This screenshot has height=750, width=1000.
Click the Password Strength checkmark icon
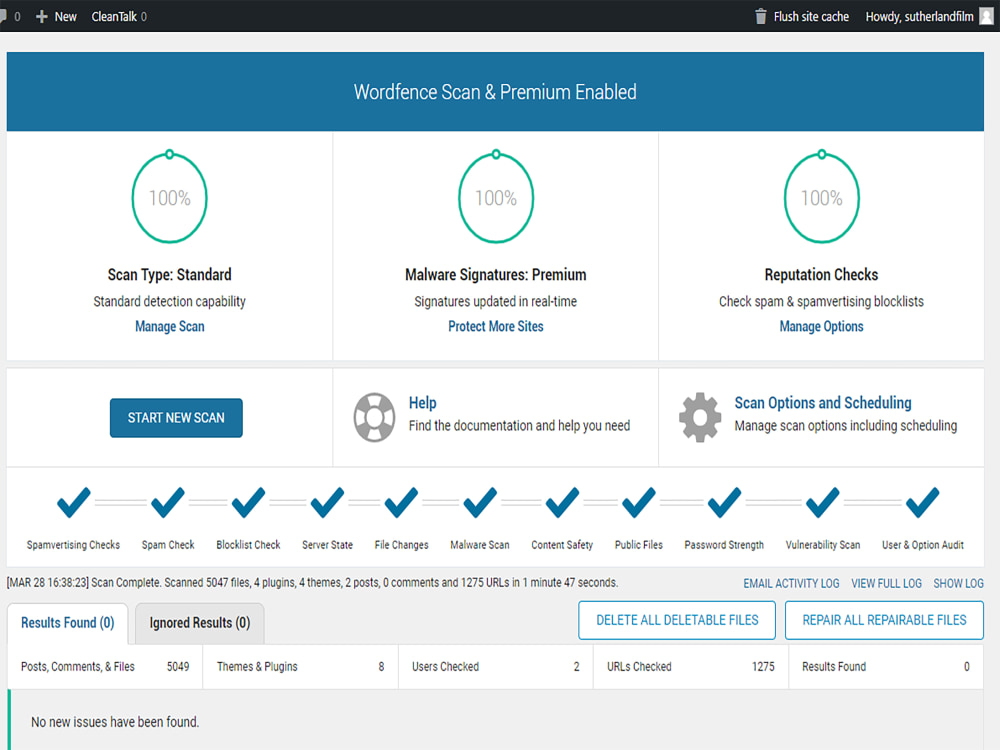724,503
